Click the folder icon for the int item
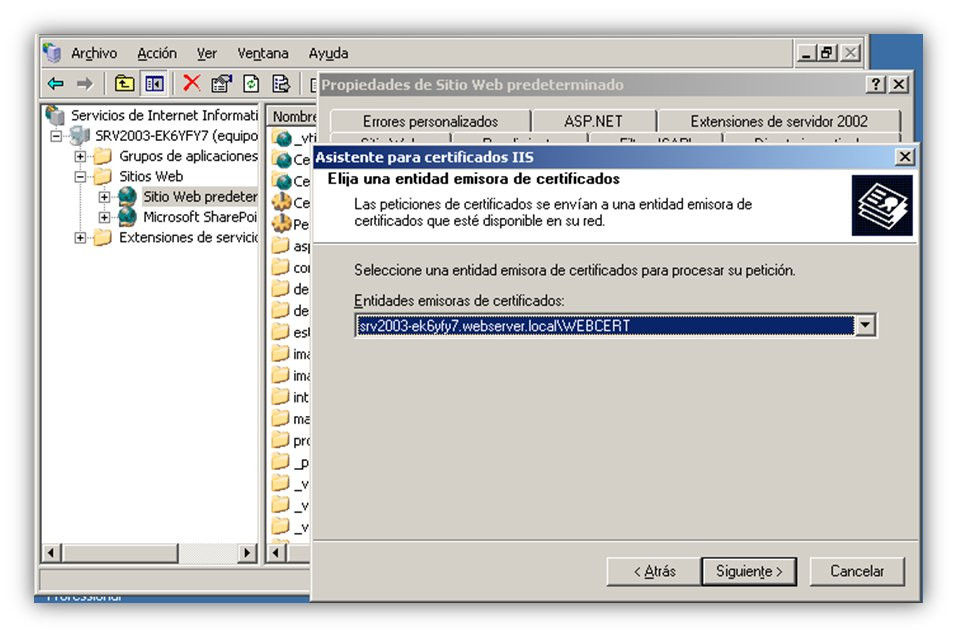This screenshot has height=637, width=957. tap(281, 397)
